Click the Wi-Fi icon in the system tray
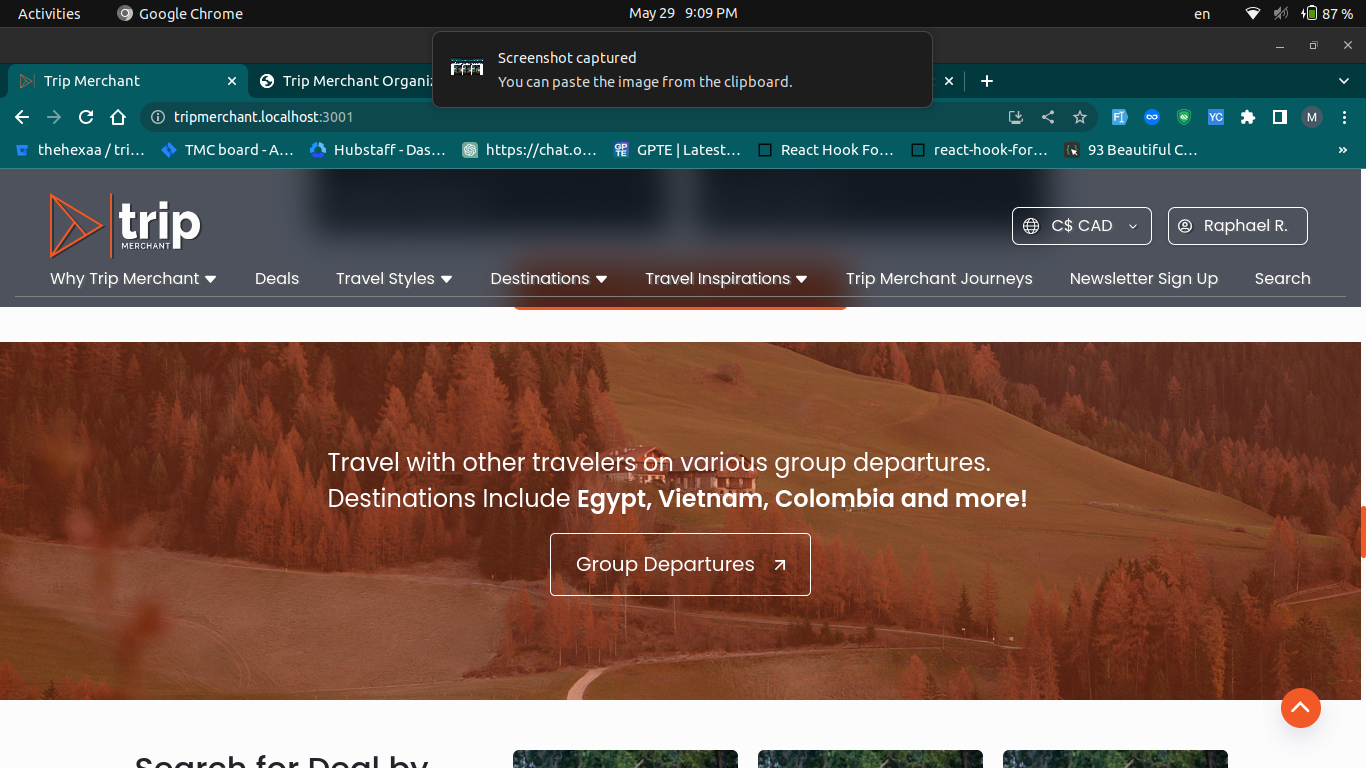This screenshot has height=768, width=1366. point(1253,13)
